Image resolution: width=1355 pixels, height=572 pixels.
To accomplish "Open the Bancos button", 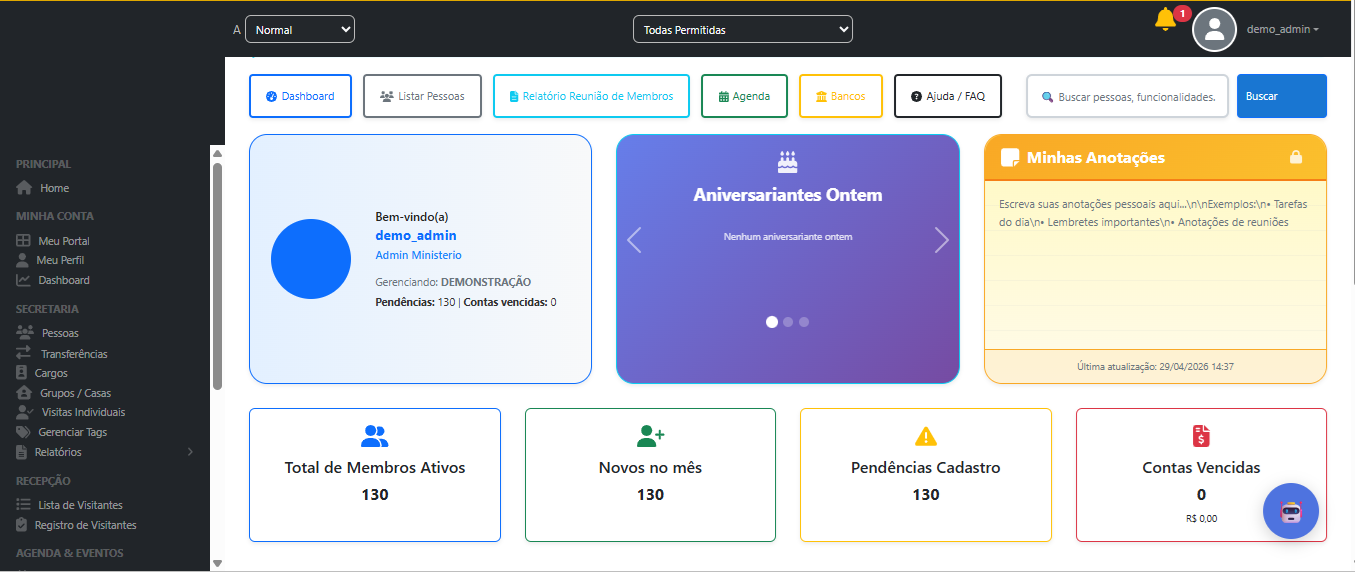I will click(840, 96).
